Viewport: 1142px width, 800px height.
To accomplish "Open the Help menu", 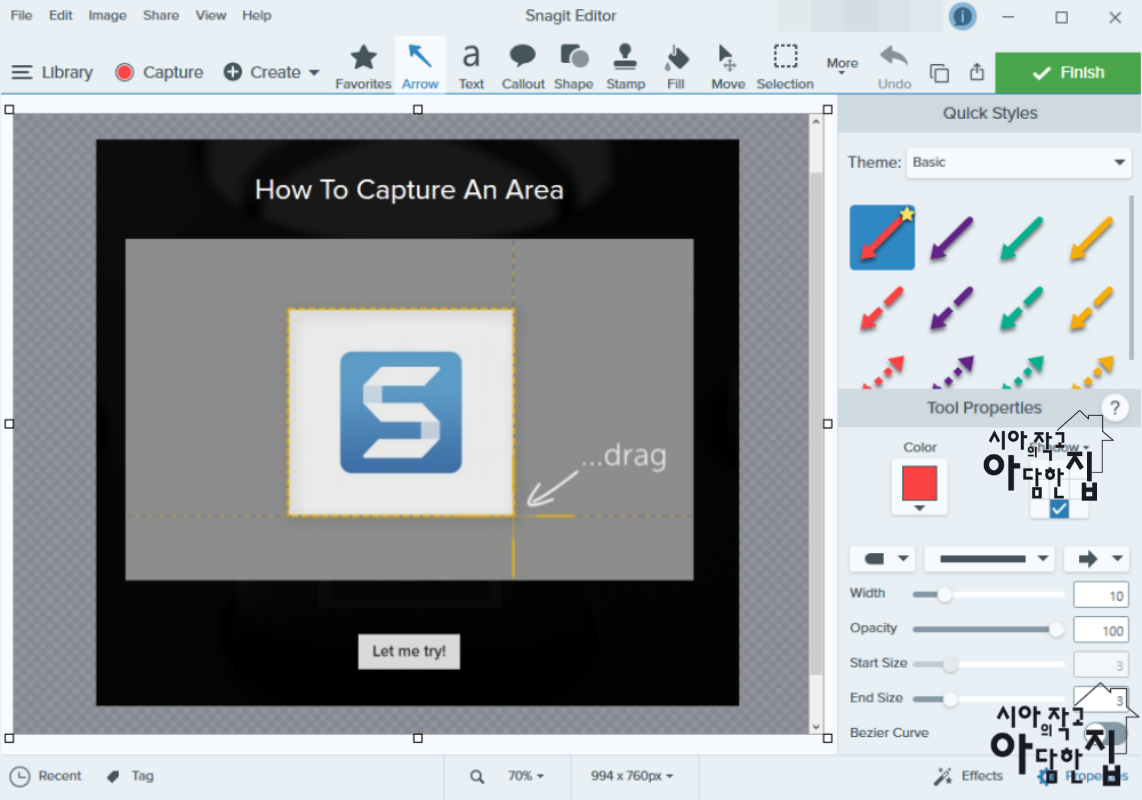I will (x=256, y=15).
